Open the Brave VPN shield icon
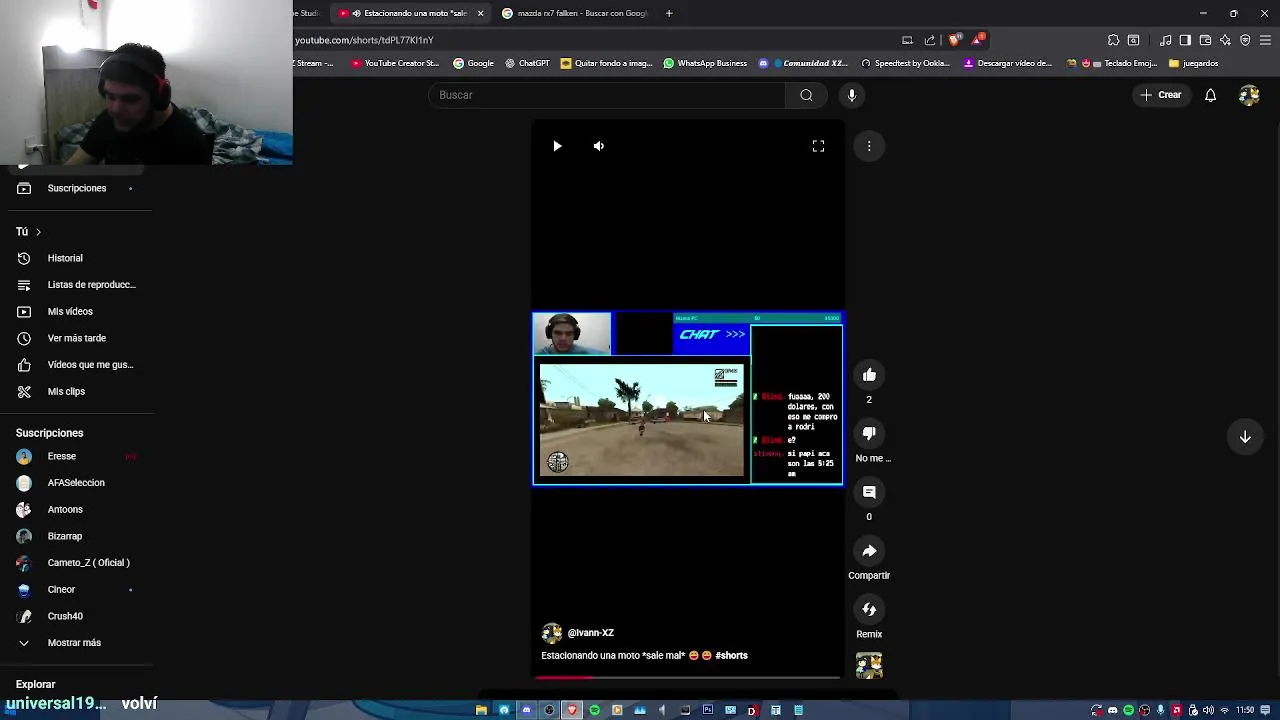 1245,40
